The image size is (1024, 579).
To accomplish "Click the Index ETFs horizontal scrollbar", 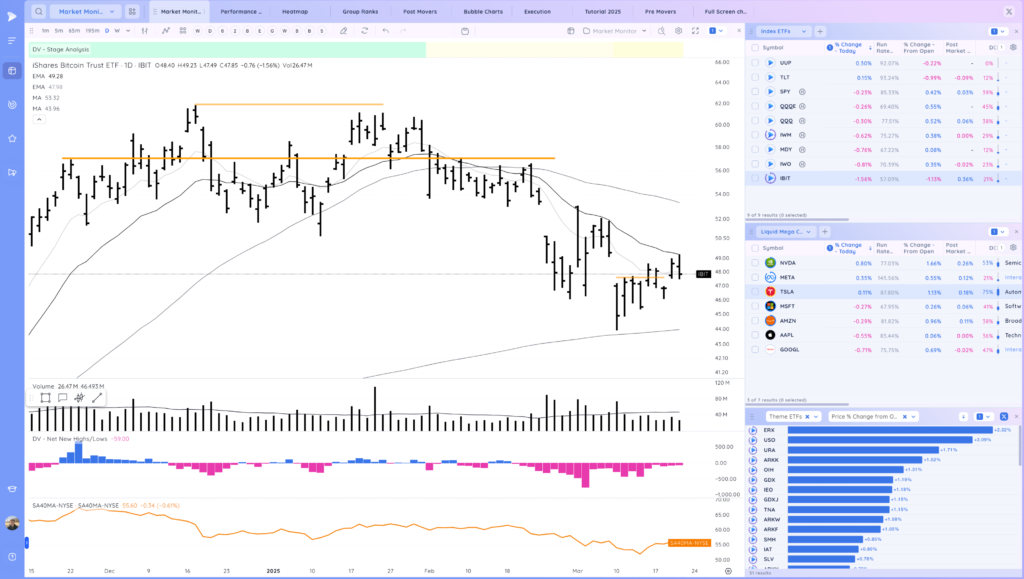I will click(797, 220).
